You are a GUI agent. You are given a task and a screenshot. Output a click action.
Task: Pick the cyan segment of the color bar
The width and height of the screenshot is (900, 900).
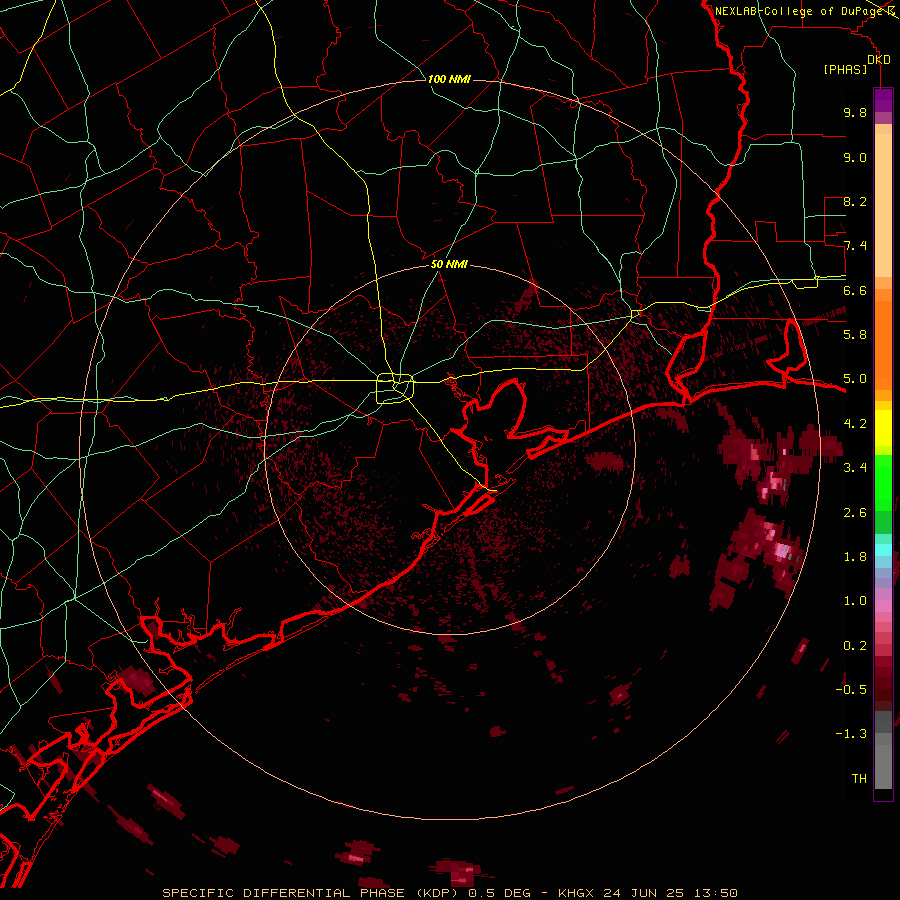point(883,550)
